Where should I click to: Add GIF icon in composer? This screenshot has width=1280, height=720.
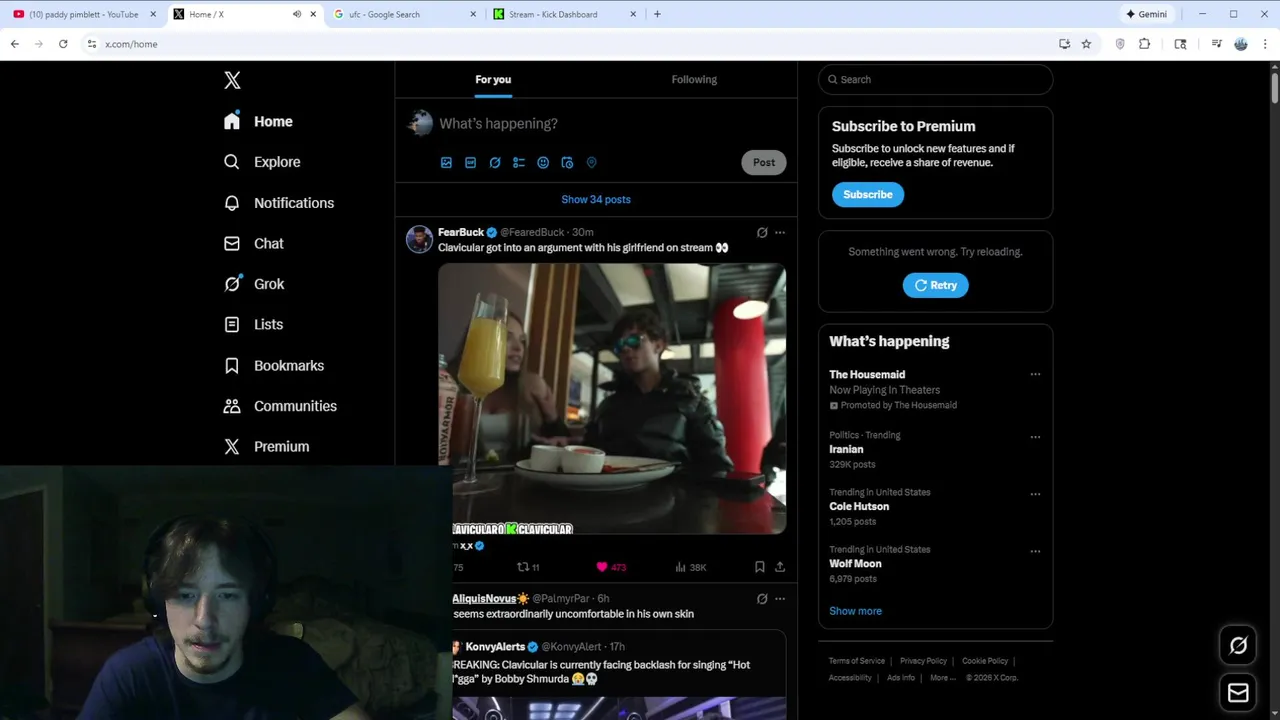[x=470, y=162]
